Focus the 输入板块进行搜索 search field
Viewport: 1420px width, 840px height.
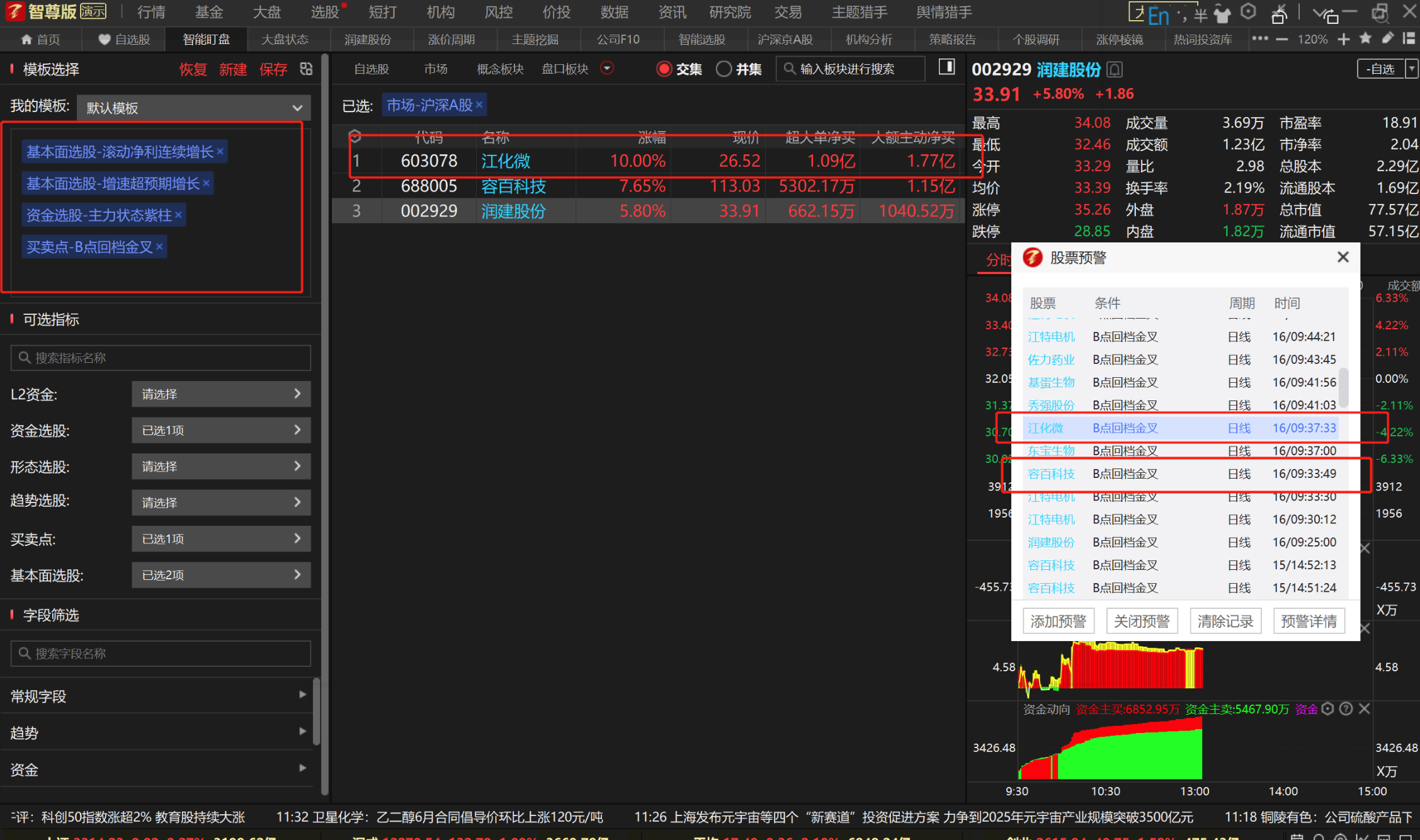pyautogui.click(x=851, y=69)
